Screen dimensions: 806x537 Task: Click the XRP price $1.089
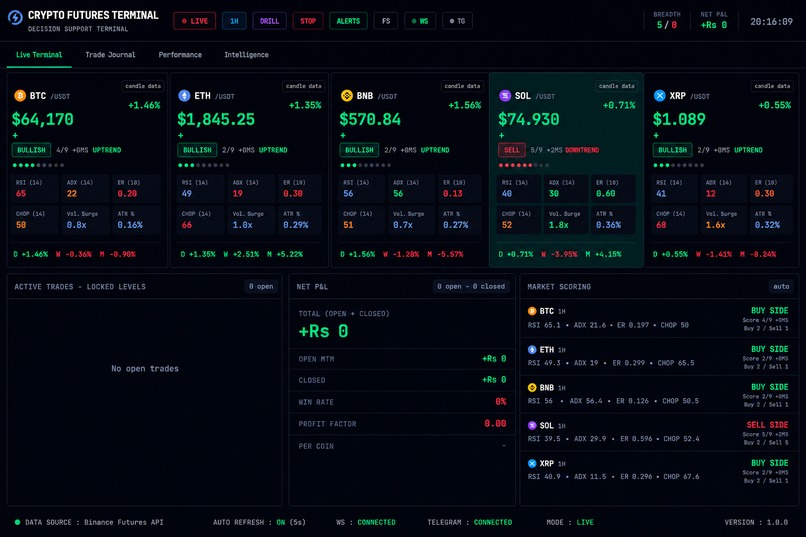(679, 119)
